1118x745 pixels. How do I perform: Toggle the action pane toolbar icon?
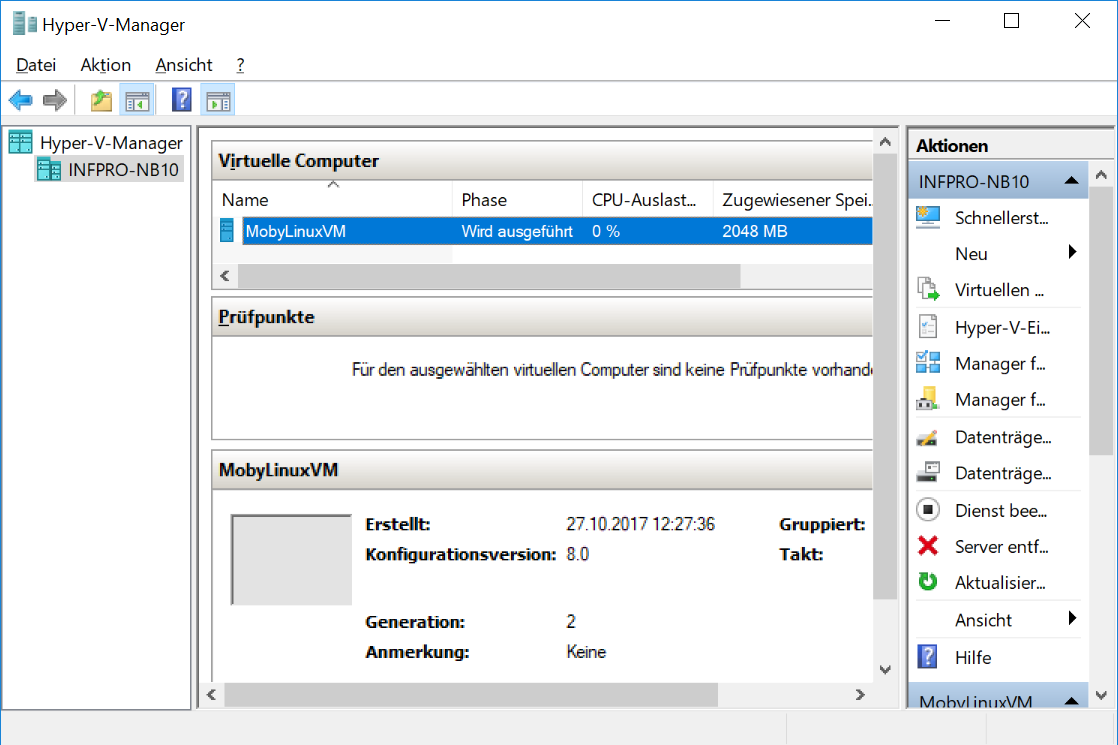[x=218, y=101]
